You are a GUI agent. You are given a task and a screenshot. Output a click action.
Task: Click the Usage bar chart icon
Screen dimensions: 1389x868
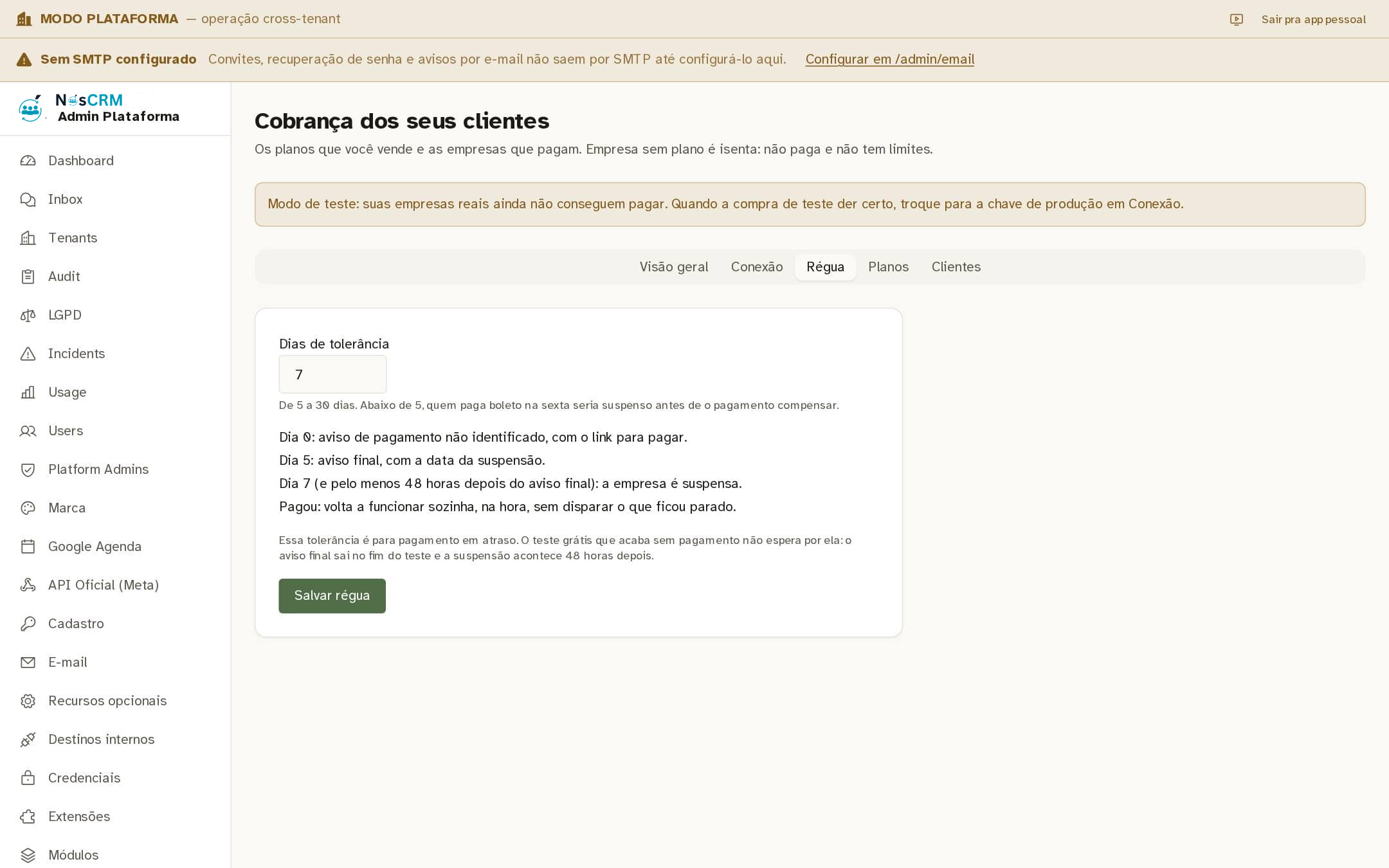[28, 392]
